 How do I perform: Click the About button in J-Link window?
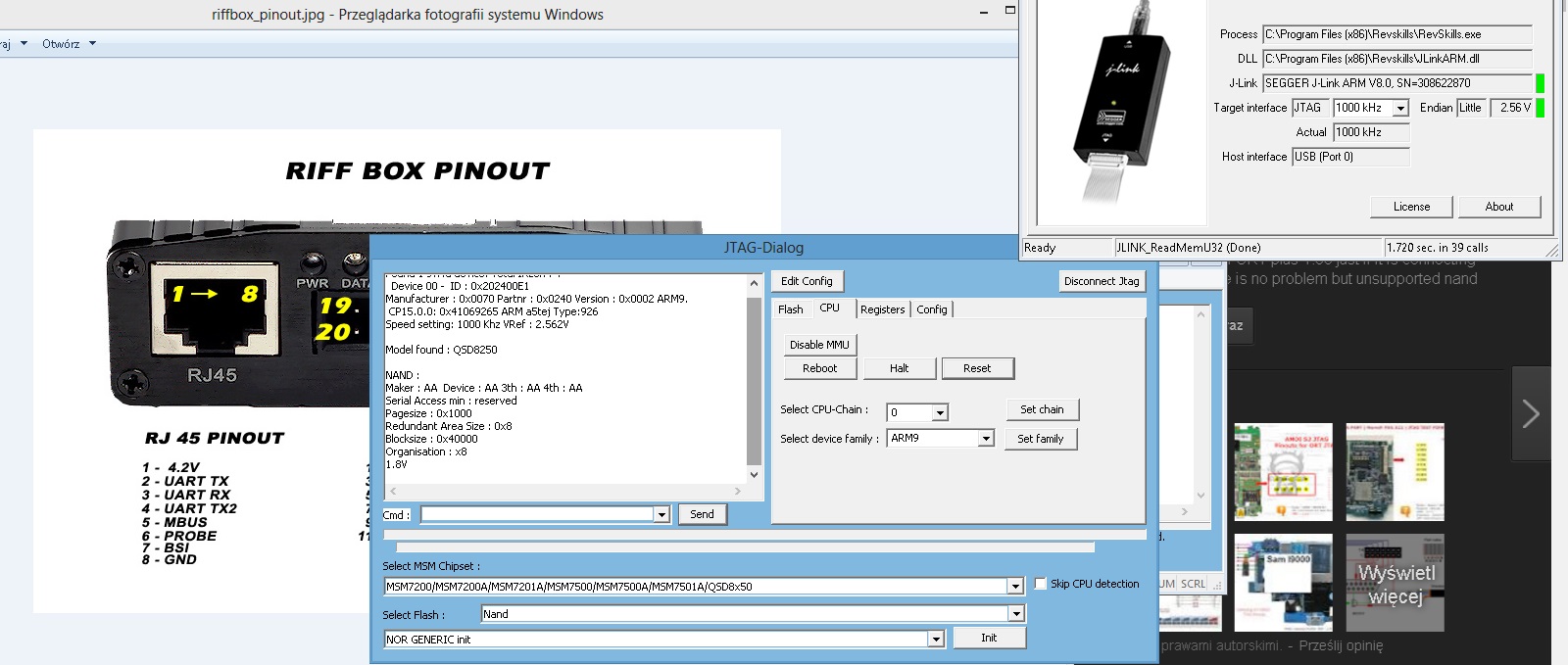click(x=1498, y=207)
